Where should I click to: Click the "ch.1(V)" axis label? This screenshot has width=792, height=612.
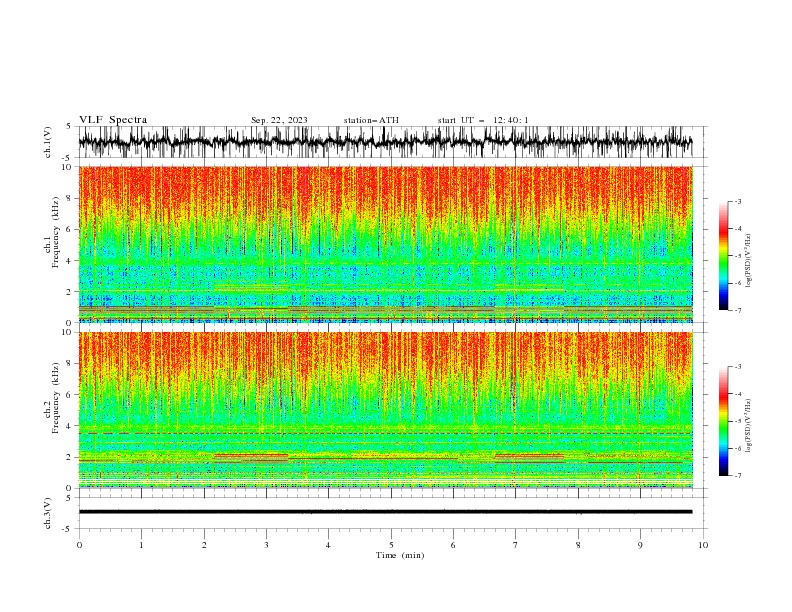48,142
